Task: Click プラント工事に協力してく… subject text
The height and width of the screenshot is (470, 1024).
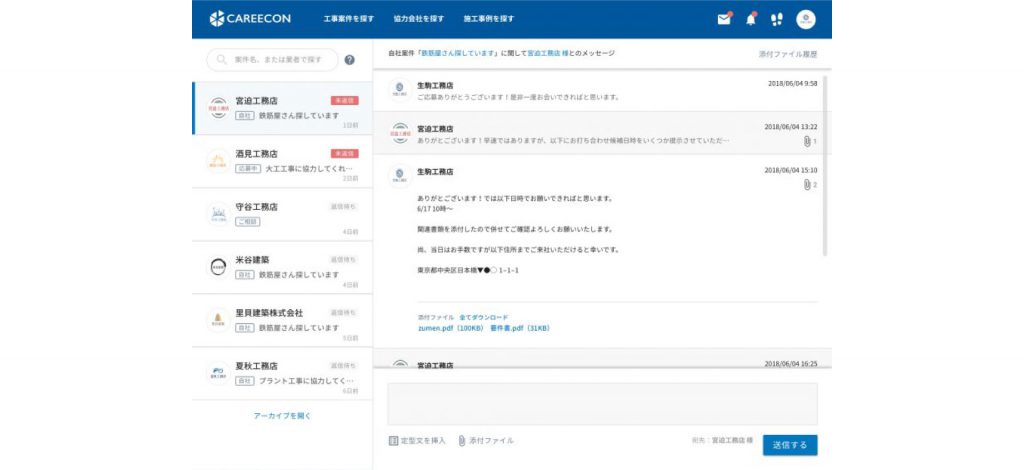Action: pos(306,381)
